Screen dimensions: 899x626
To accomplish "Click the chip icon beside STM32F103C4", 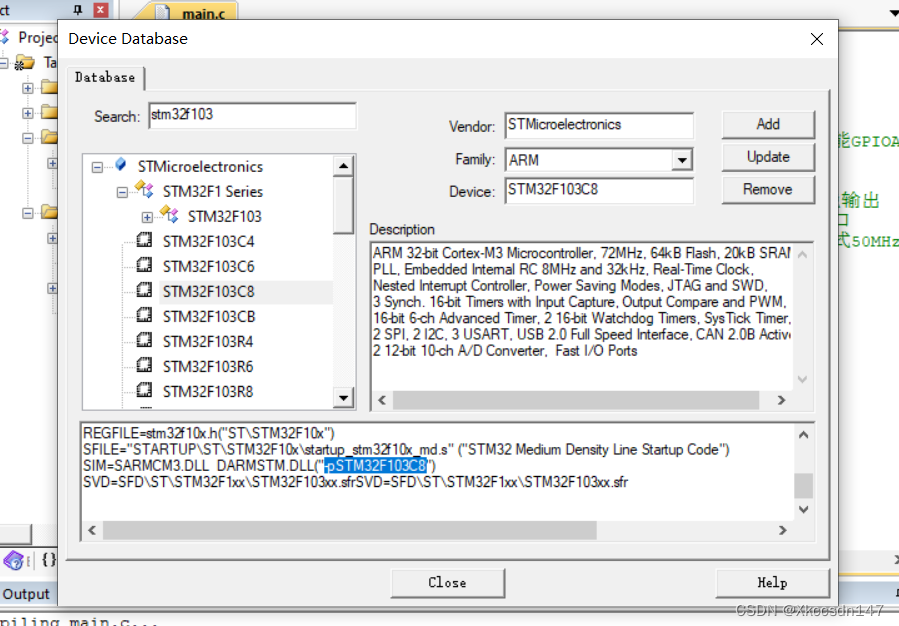I will tap(144, 240).
